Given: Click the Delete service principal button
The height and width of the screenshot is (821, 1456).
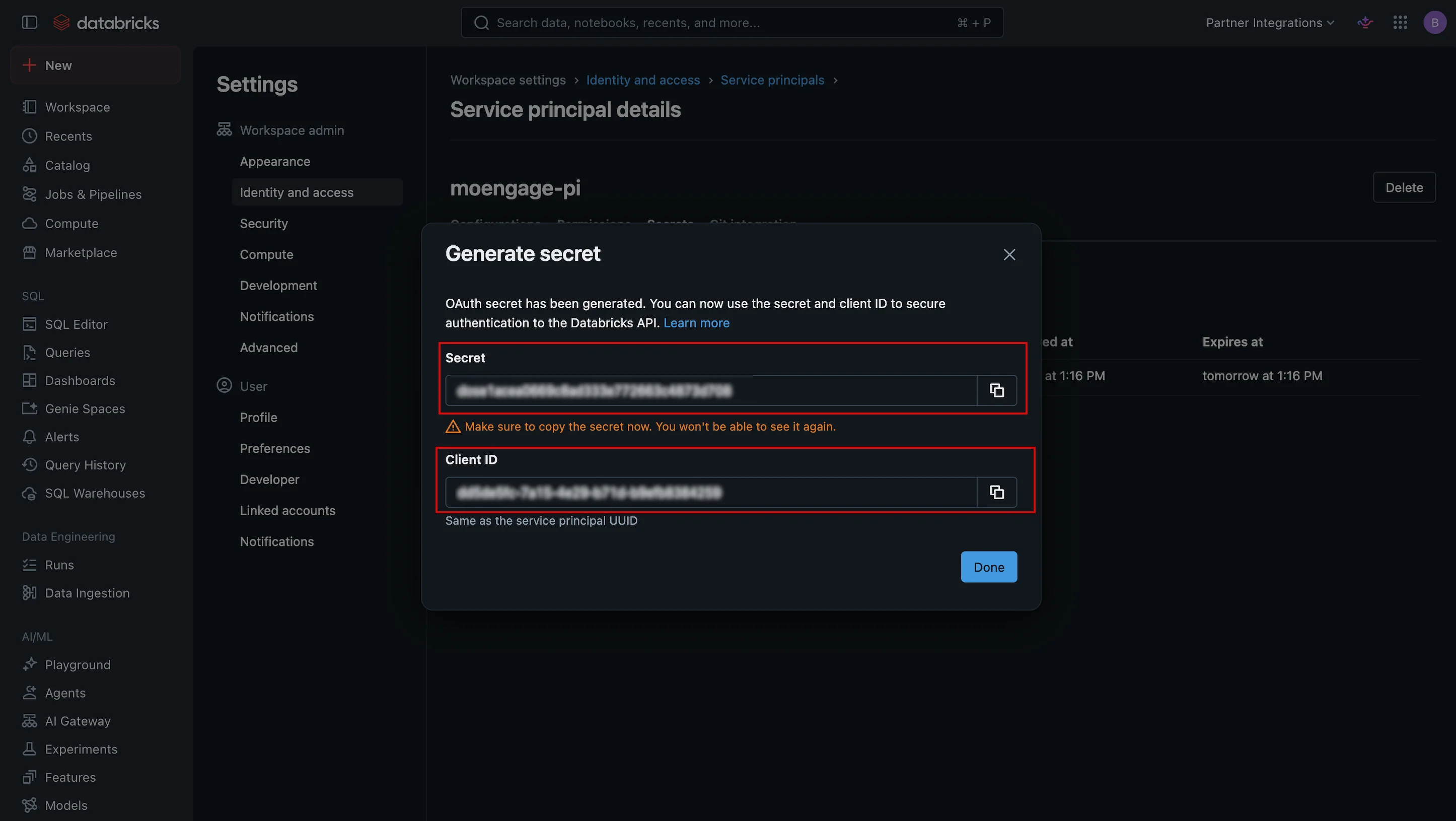Looking at the screenshot, I should (1404, 187).
